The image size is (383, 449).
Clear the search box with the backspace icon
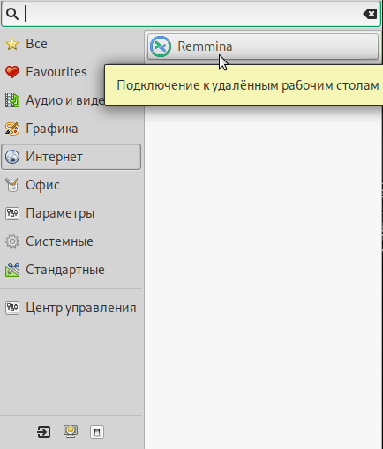coord(370,14)
